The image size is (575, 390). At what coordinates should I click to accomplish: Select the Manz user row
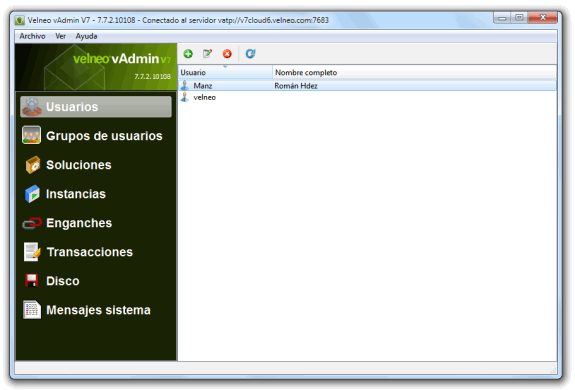click(367, 86)
